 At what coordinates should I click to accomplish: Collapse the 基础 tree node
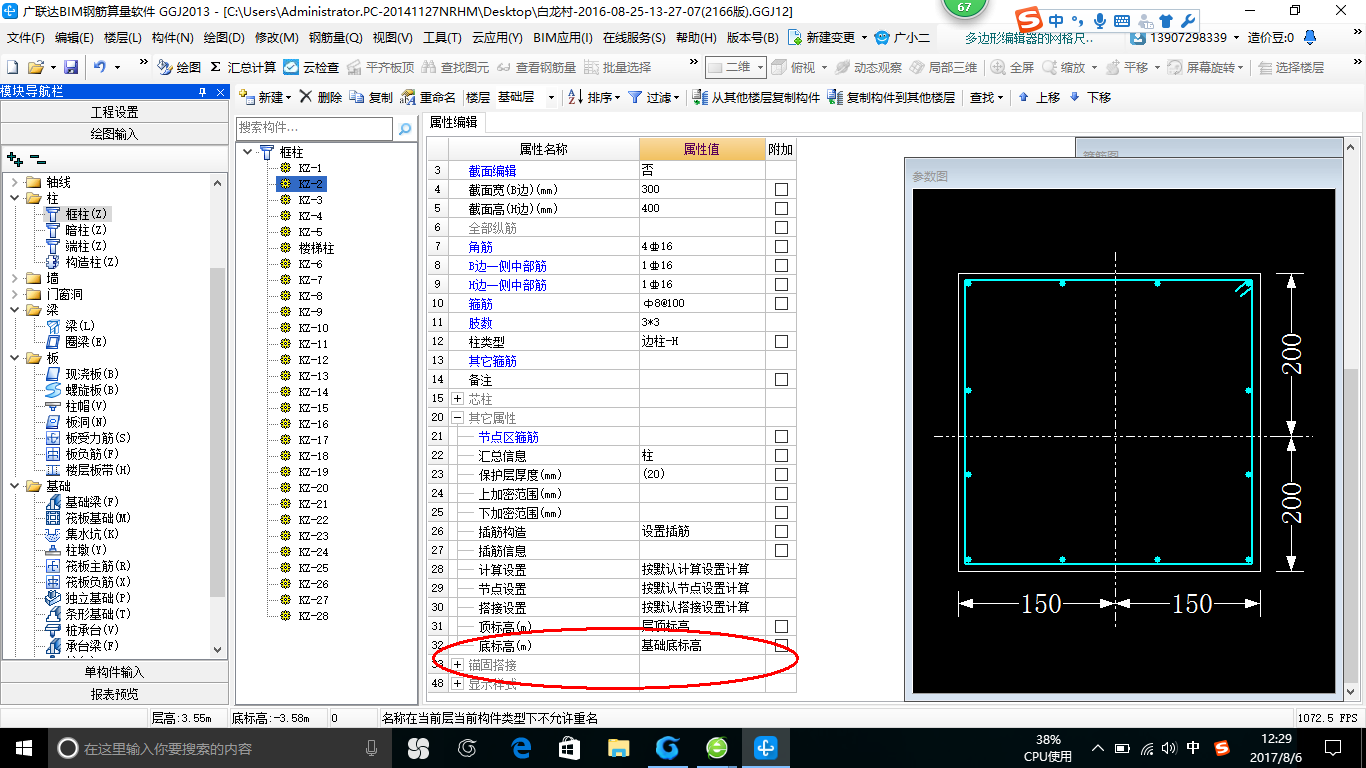point(14,486)
